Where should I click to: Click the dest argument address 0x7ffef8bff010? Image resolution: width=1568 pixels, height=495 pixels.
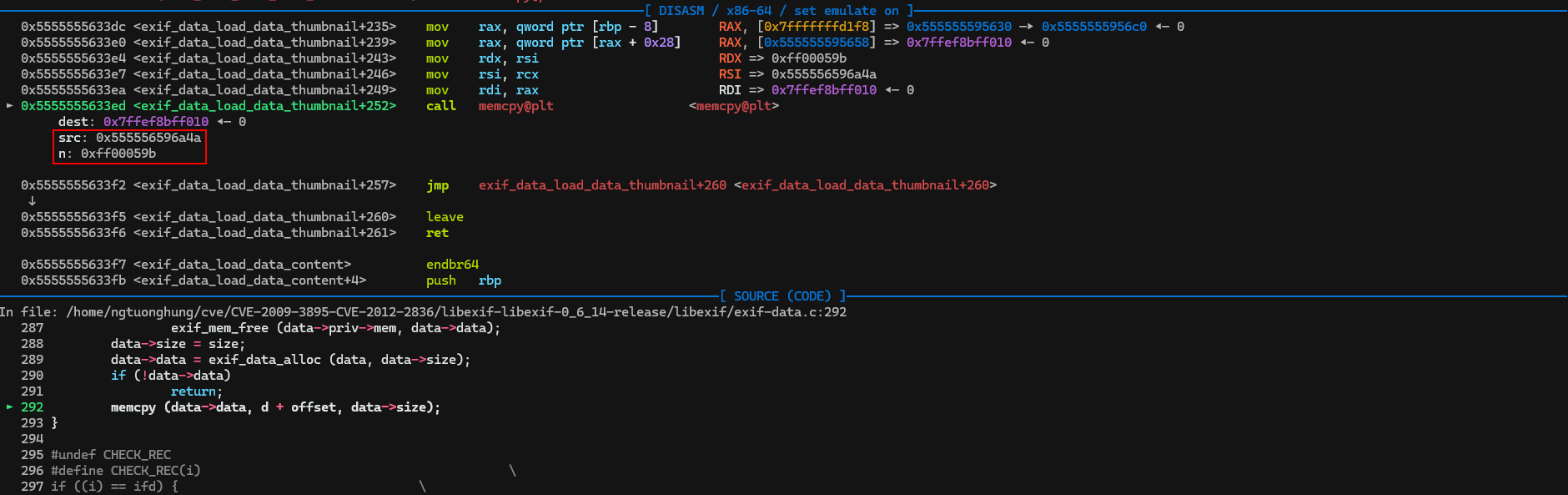(156, 122)
